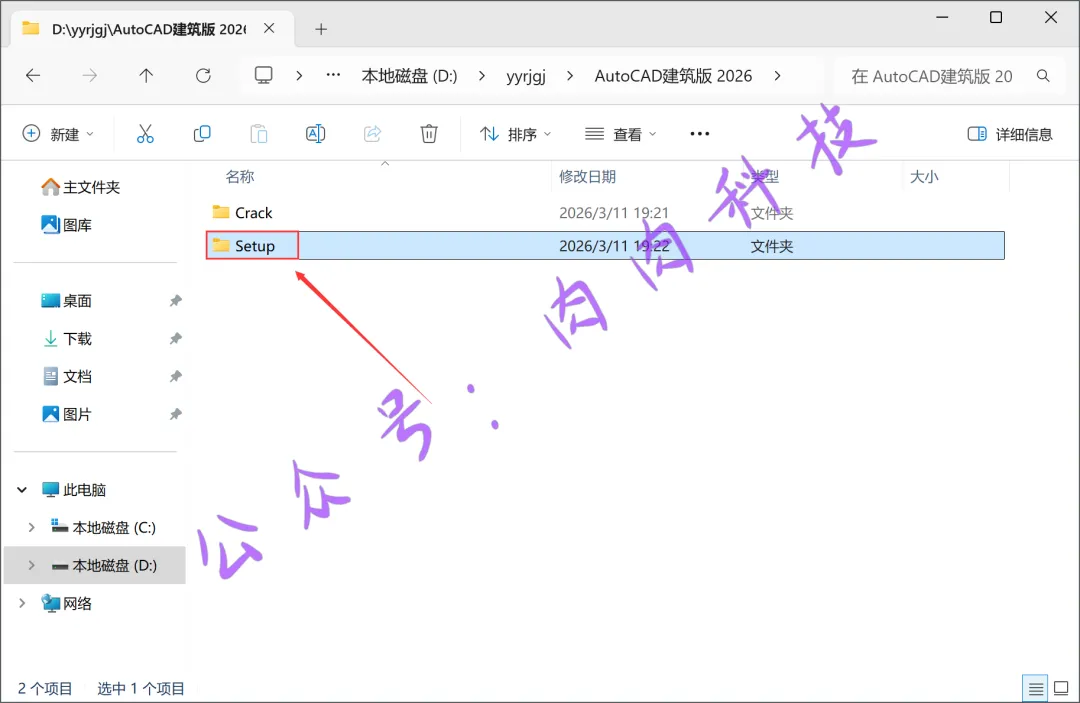Add a new Explorer tab
1080x703 pixels.
(320, 29)
